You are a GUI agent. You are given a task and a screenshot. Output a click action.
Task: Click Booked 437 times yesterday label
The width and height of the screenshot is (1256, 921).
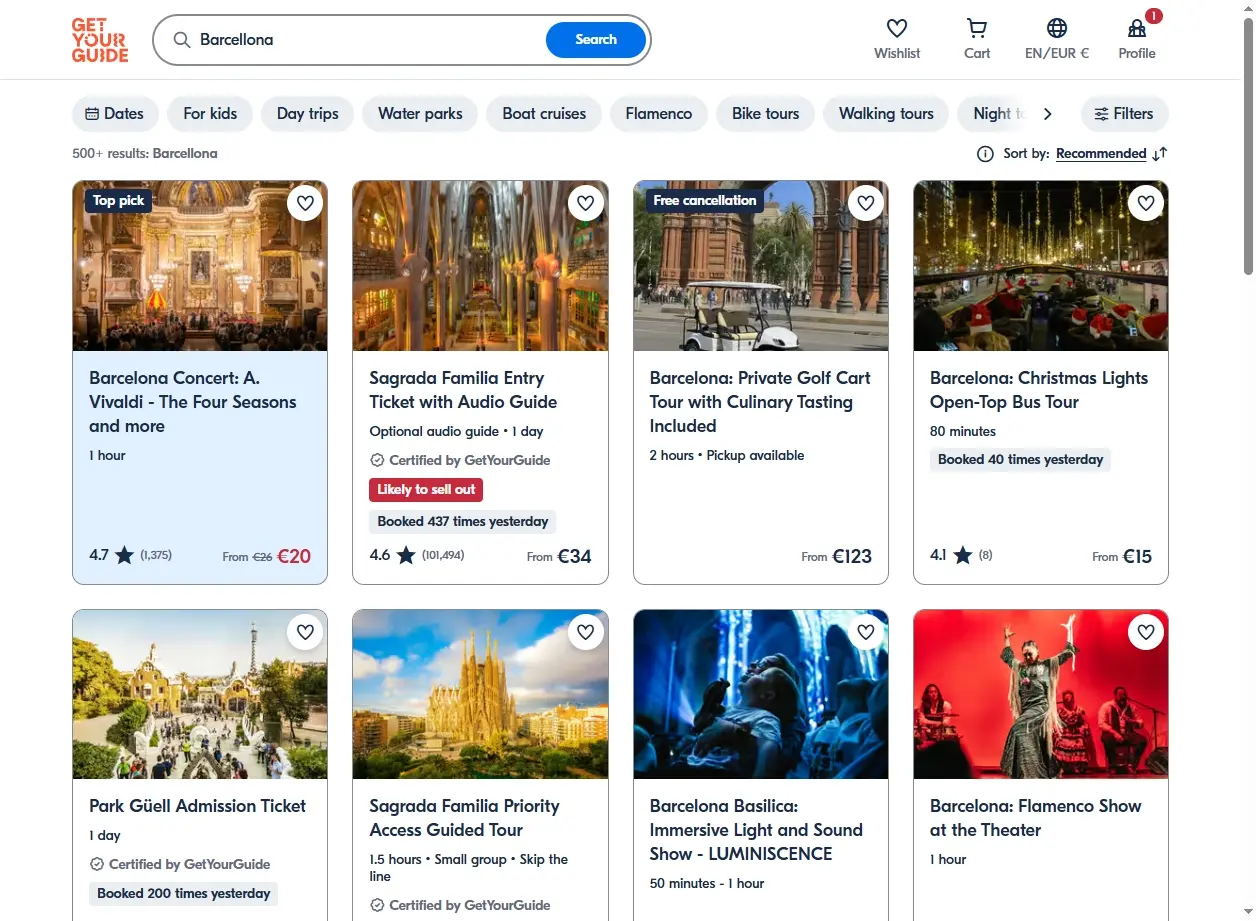coord(463,522)
